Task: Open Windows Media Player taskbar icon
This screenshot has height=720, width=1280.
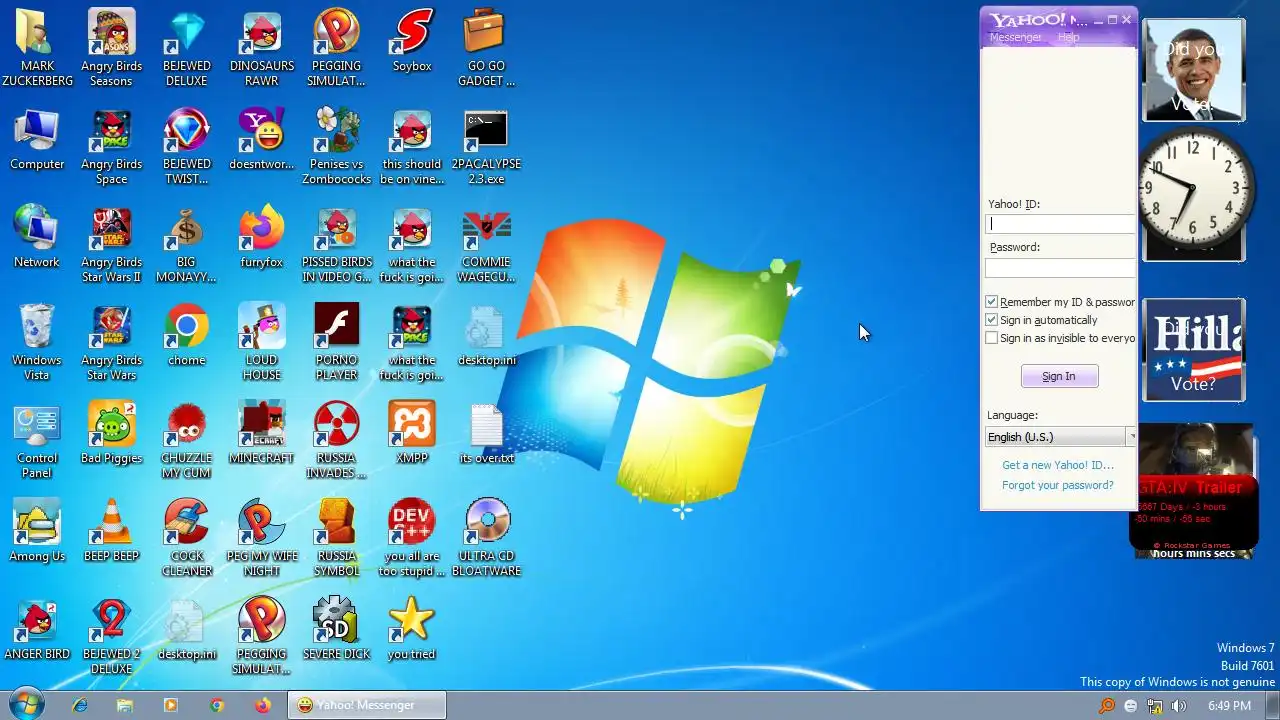Action: (171, 705)
